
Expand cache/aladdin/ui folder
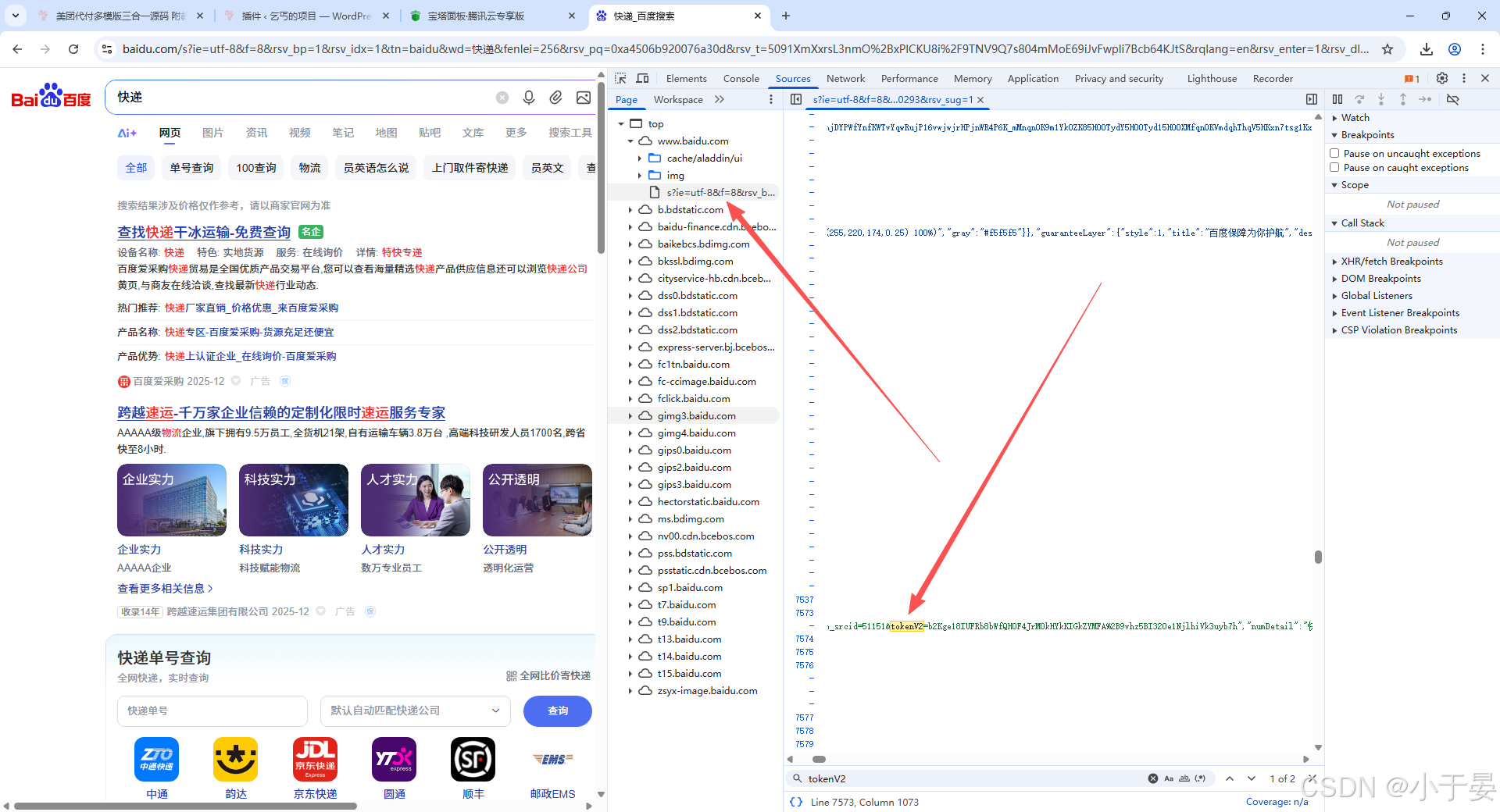(640, 158)
